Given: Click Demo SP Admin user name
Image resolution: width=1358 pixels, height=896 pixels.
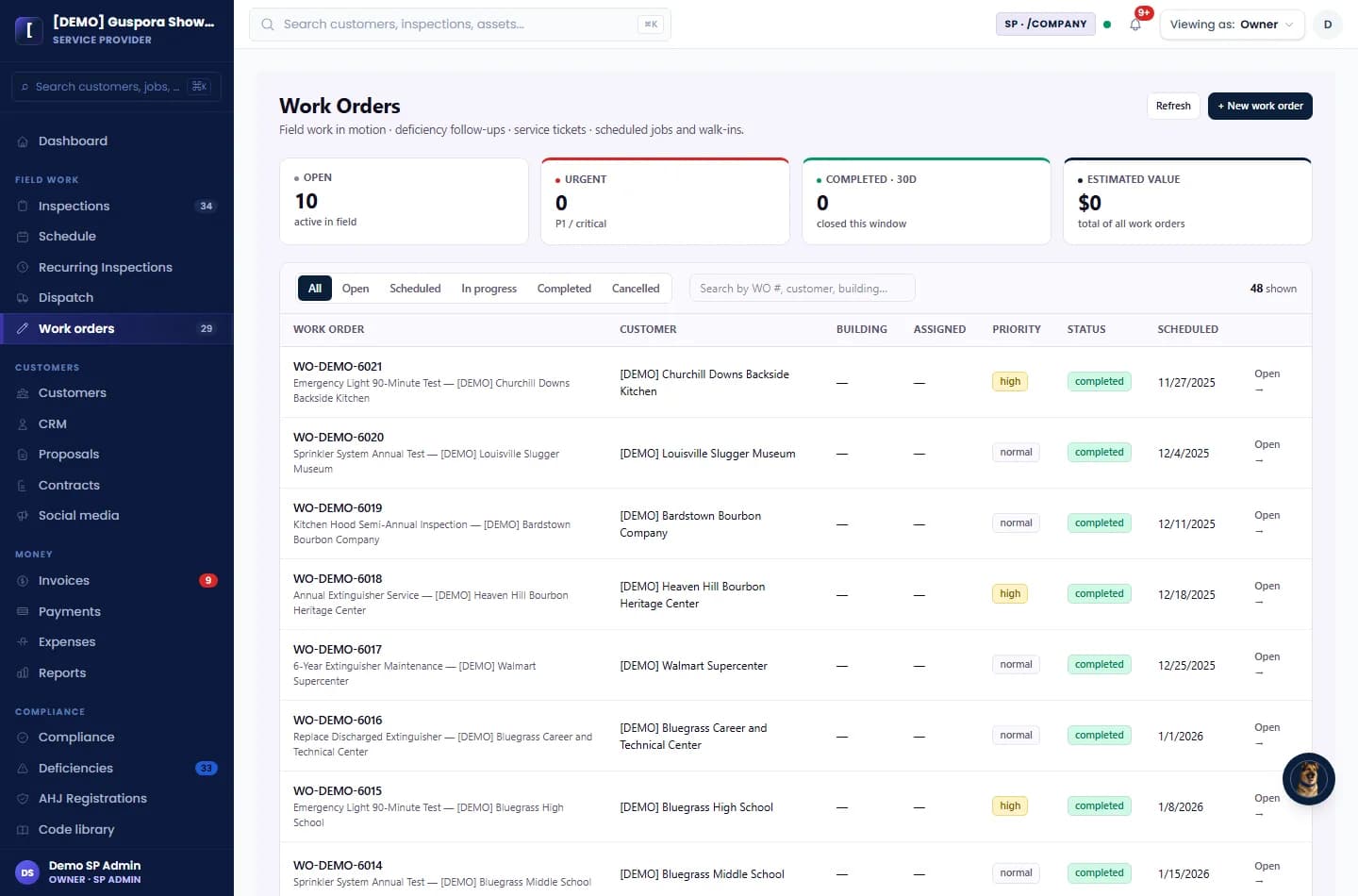Looking at the screenshot, I should coord(94,866).
